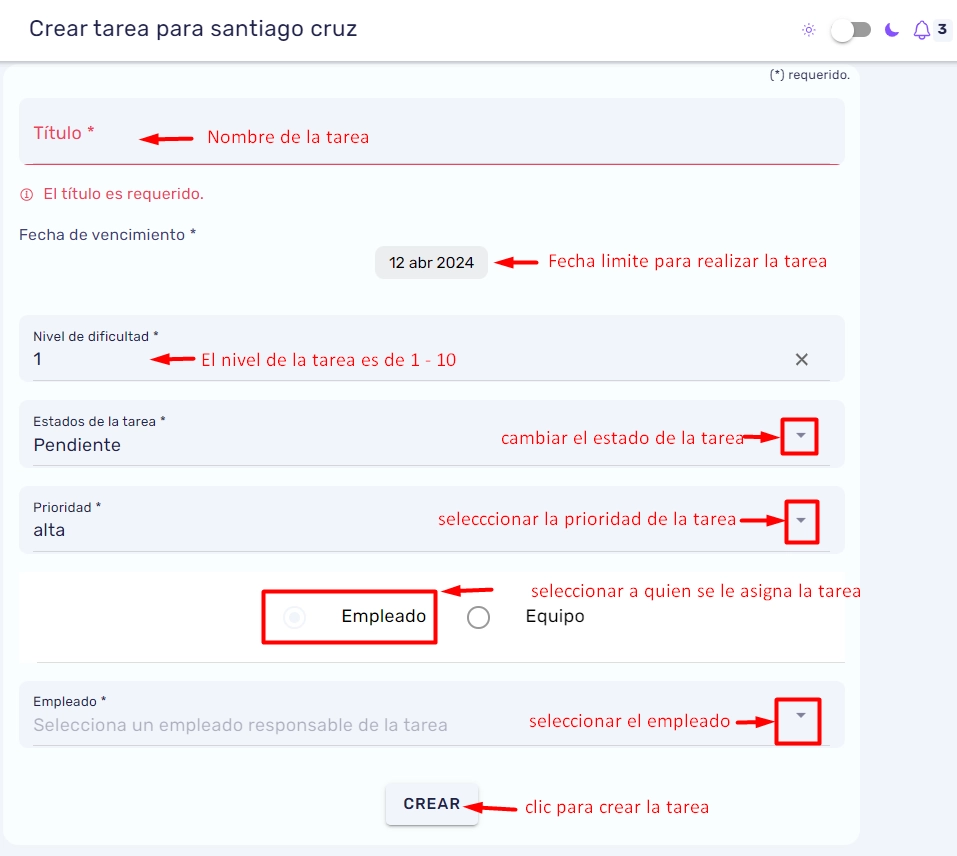Click the Nivel de dificultad field
Image resolution: width=957 pixels, height=856 pixels.
click(432, 348)
